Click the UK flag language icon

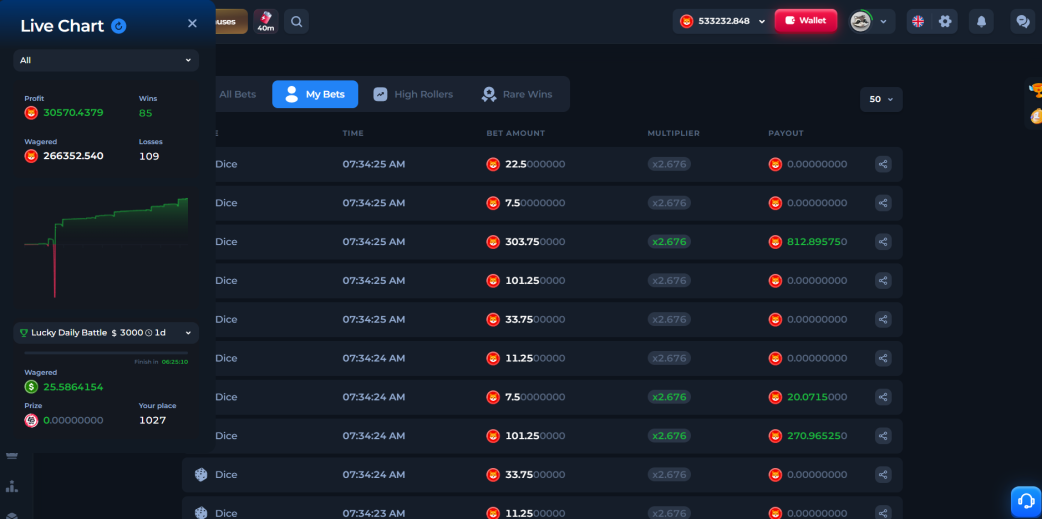point(918,21)
